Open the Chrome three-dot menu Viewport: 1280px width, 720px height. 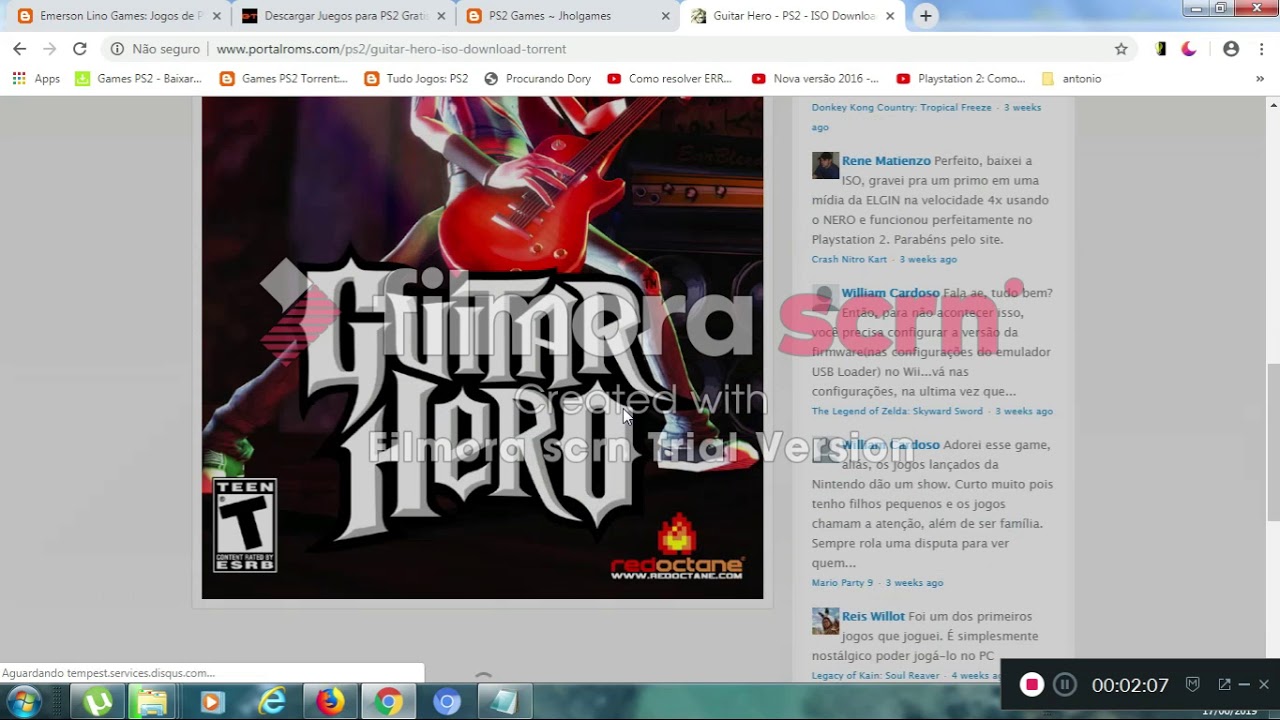[1261, 49]
